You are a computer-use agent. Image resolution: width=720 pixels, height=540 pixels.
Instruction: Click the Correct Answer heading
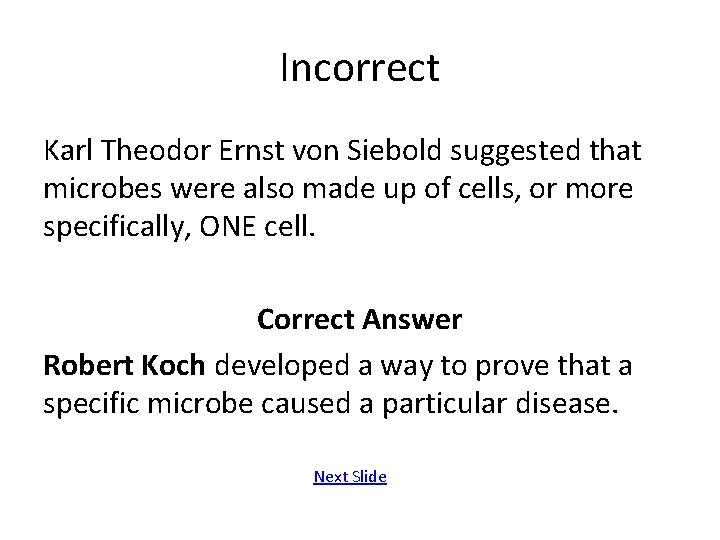[359, 320]
